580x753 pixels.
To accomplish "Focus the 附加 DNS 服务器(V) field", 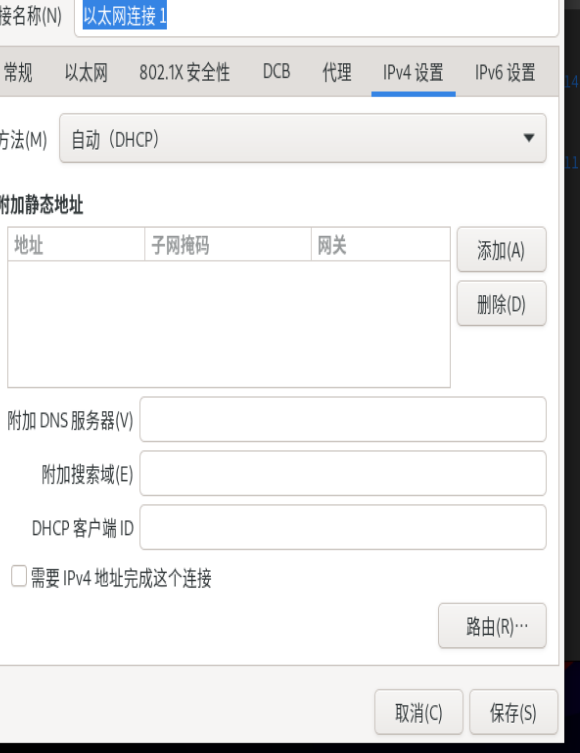I will [x=343, y=419].
